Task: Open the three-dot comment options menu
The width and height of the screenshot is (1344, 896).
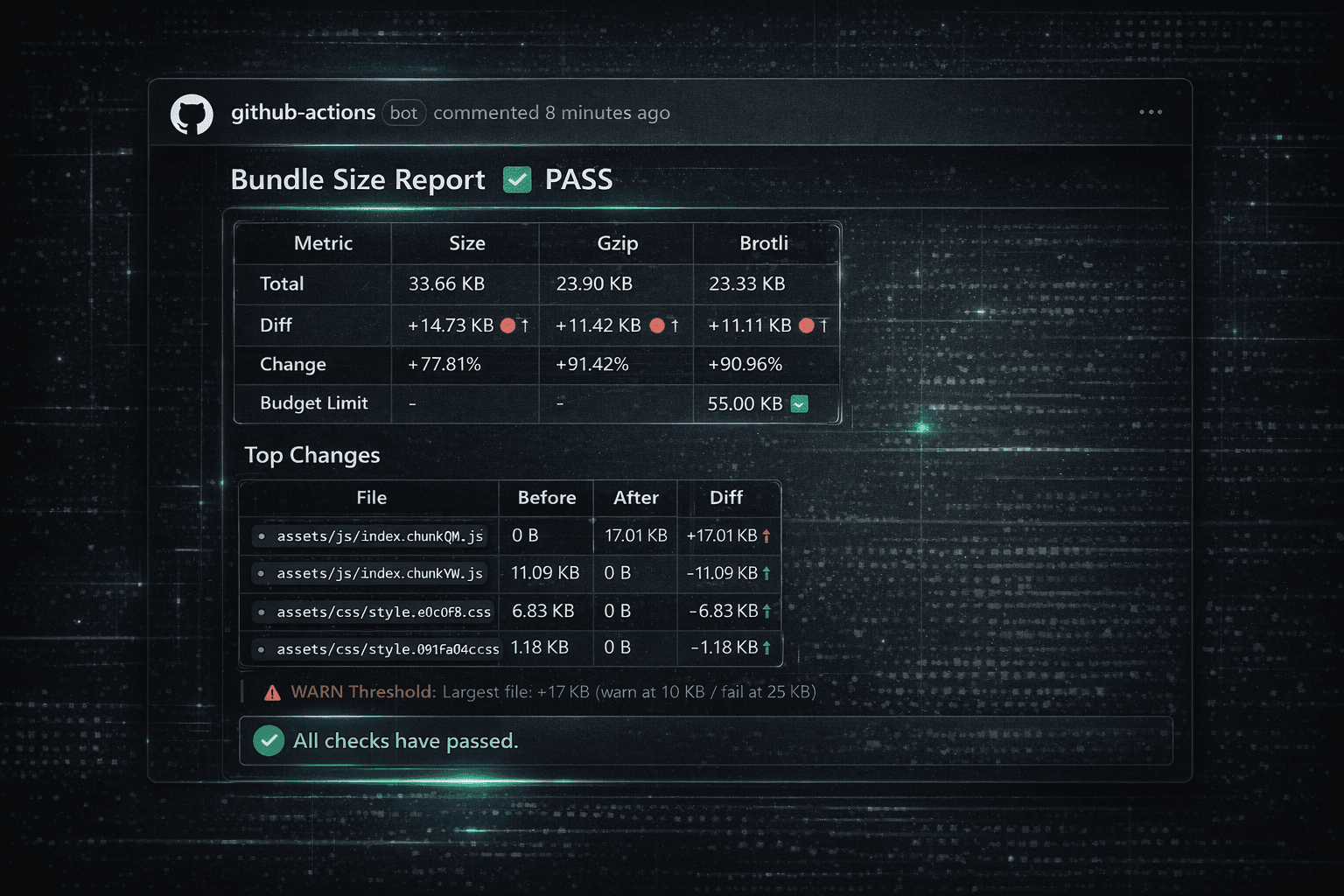Action: click(1151, 112)
